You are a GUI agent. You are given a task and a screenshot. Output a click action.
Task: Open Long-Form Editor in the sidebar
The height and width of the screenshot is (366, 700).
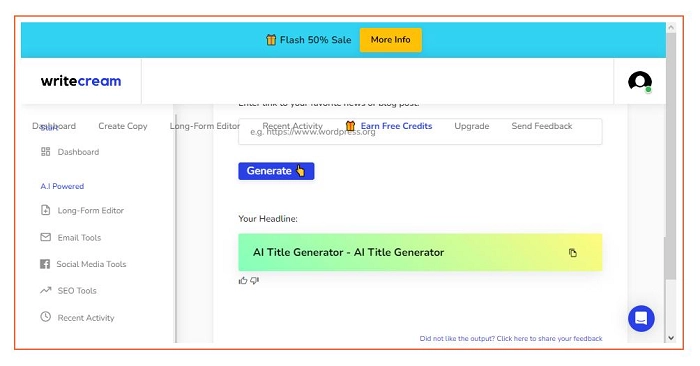(91, 210)
